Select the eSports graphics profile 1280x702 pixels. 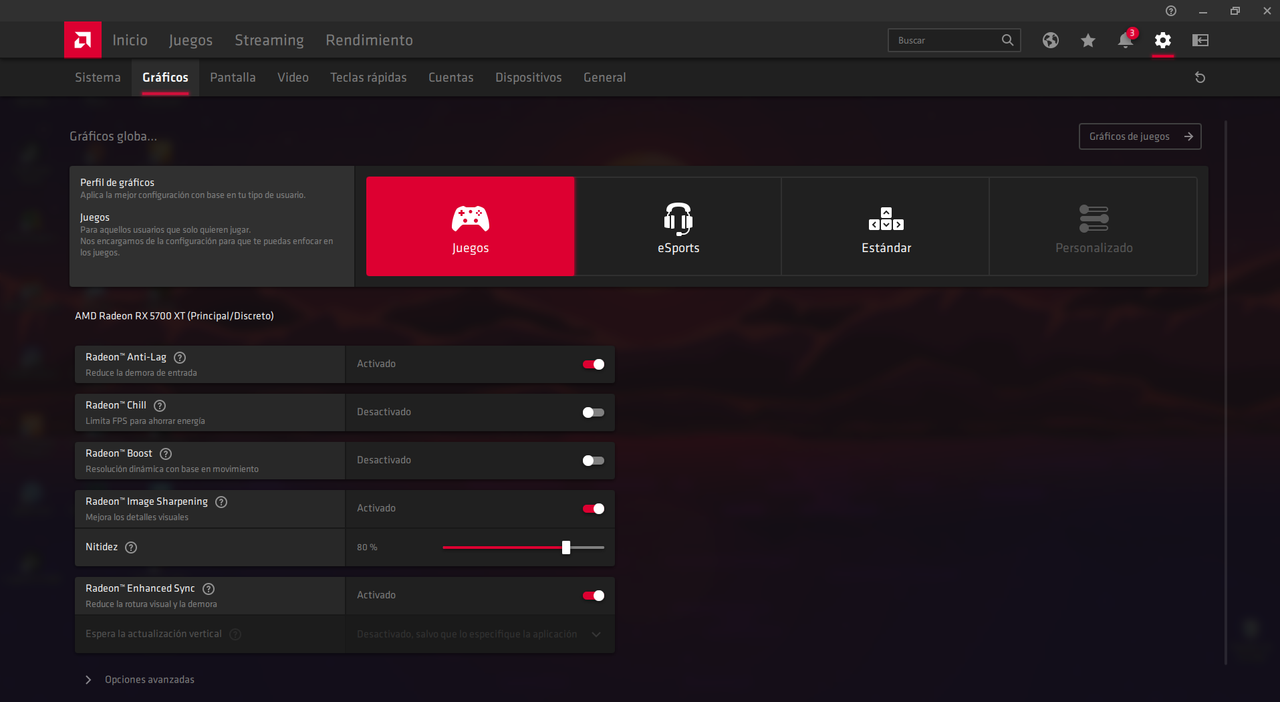(x=678, y=226)
